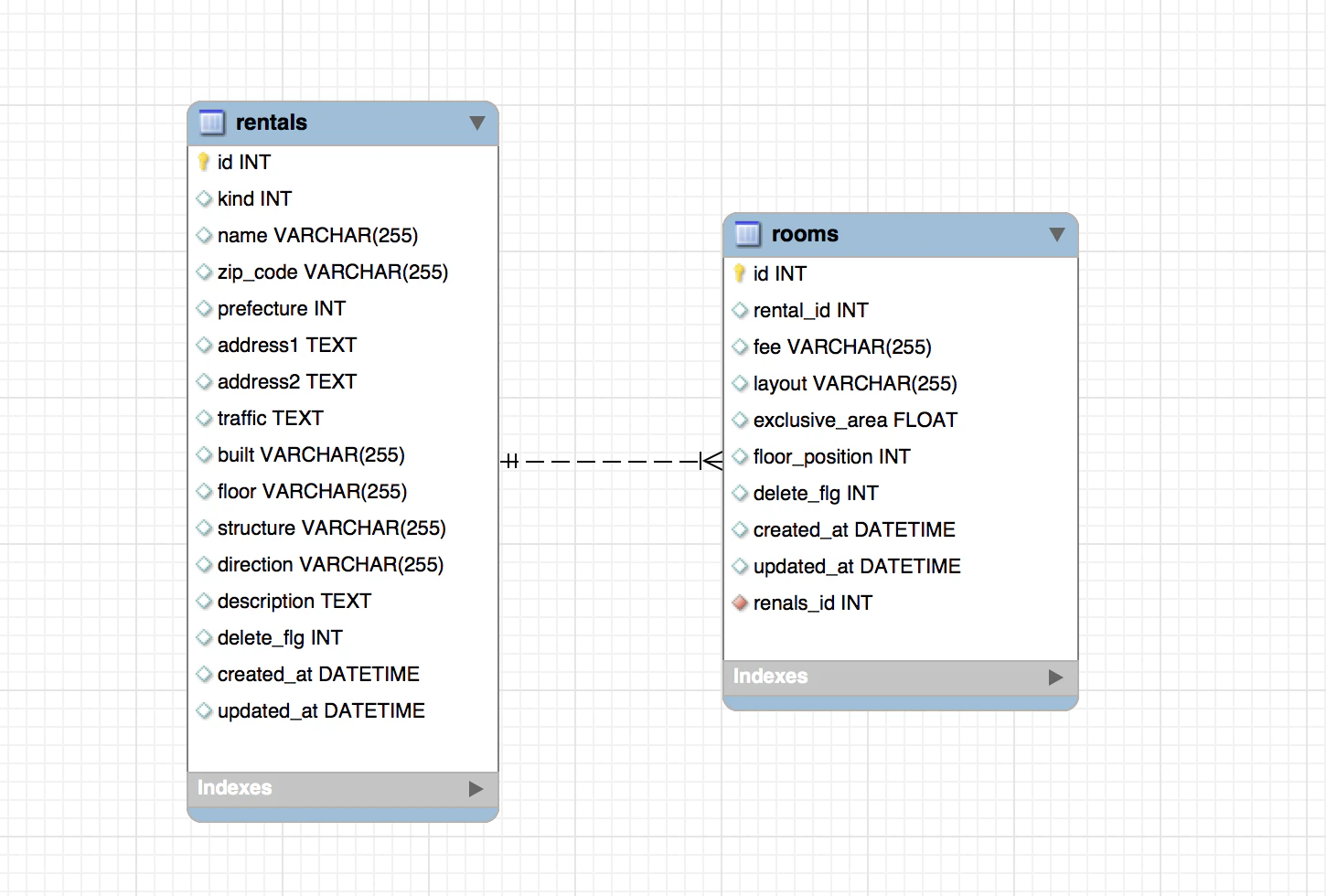Click column diamond icon beside kind INT
Image resolution: width=1326 pixels, height=896 pixels.
[x=204, y=198]
